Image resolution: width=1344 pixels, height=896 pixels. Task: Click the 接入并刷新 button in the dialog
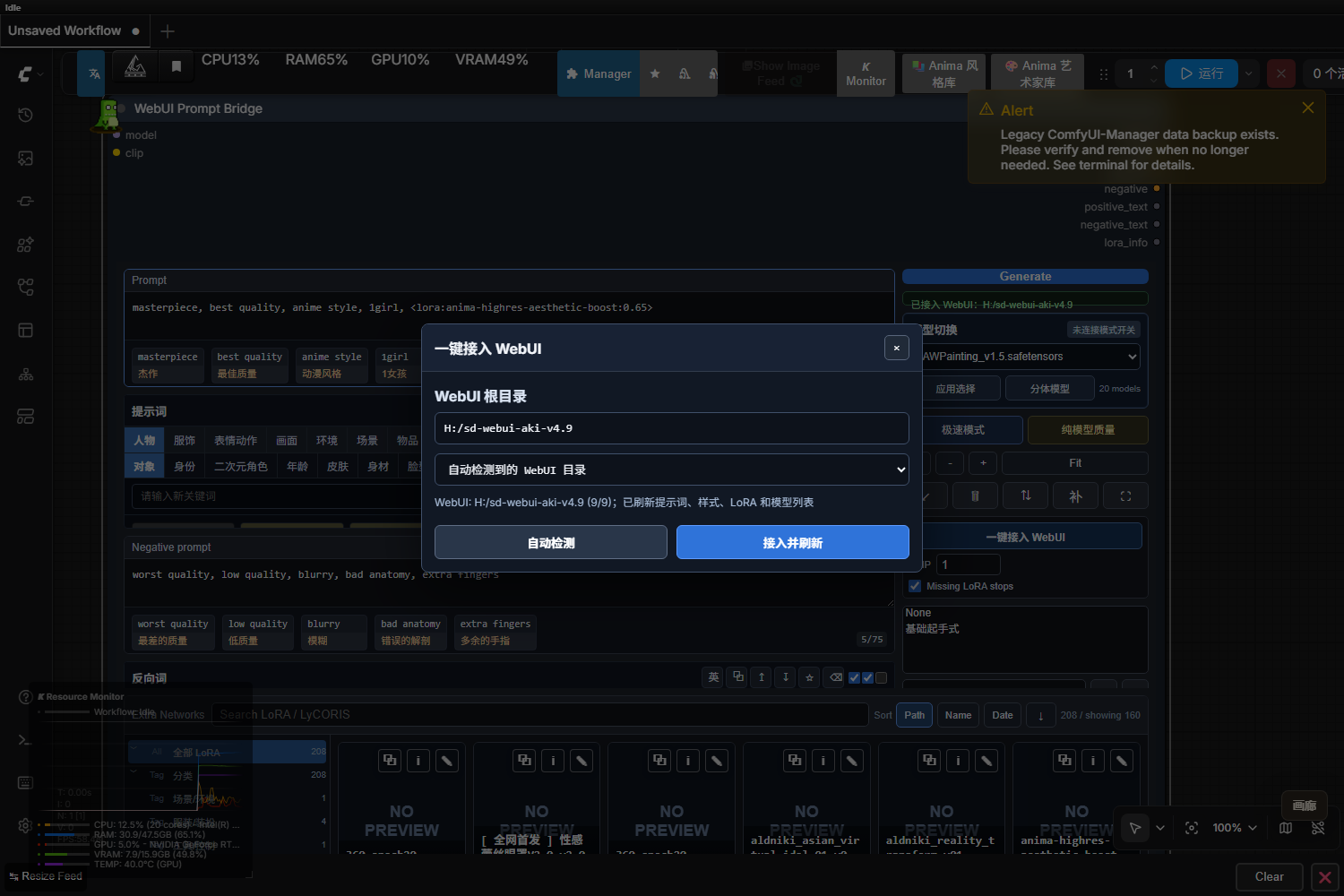793,543
